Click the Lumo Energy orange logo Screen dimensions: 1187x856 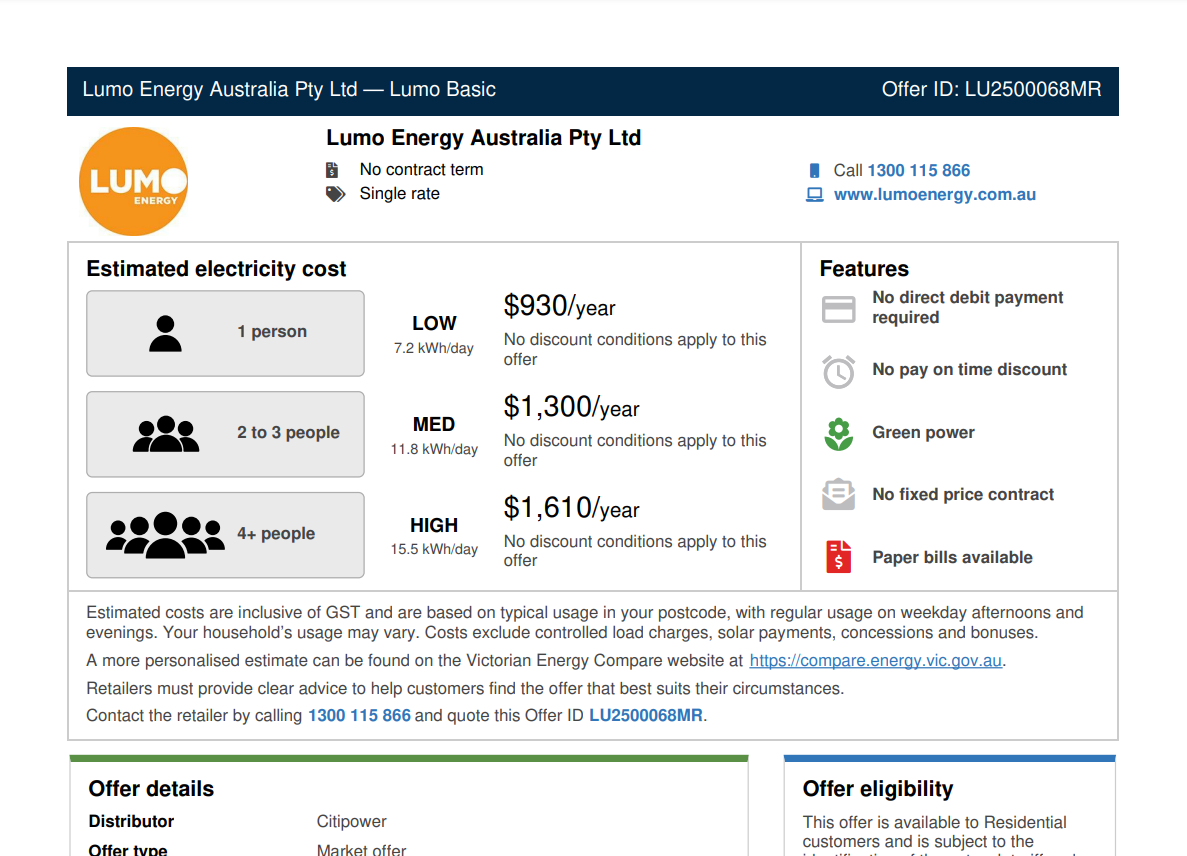(134, 182)
